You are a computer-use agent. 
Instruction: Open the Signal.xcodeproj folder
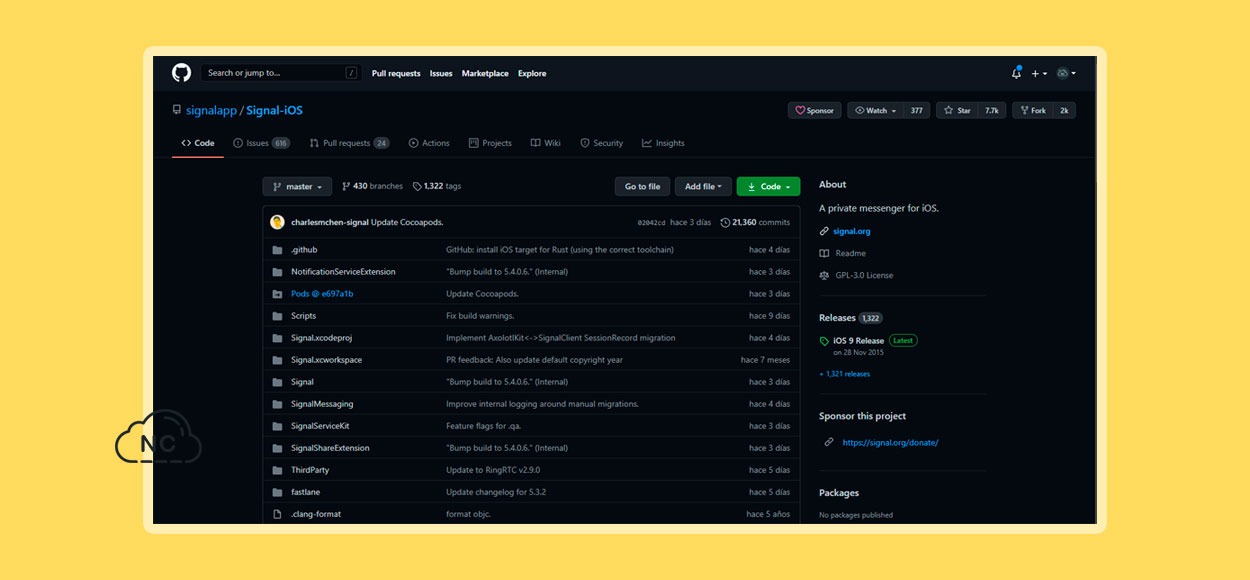(x=321, y=338)
